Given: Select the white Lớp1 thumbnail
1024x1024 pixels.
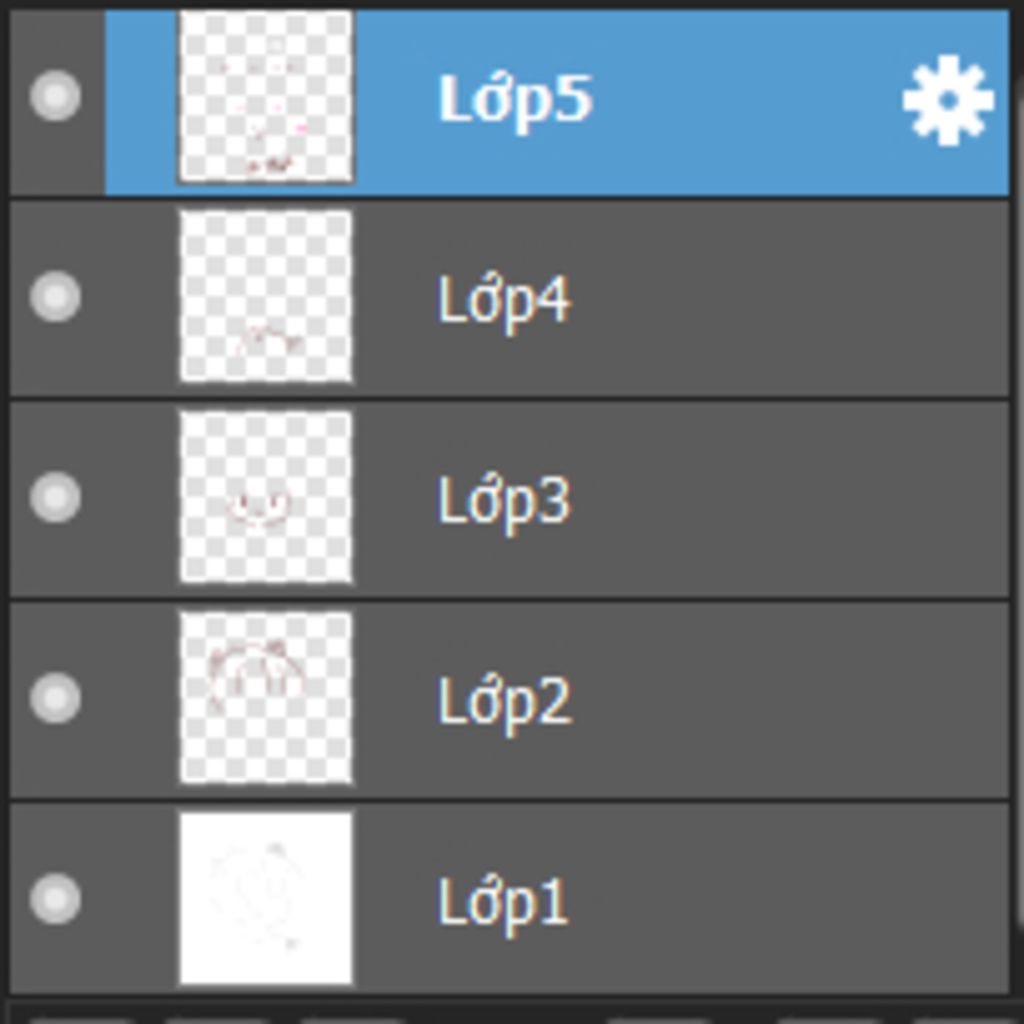Looking at the screenshot, I should [266, 898].
